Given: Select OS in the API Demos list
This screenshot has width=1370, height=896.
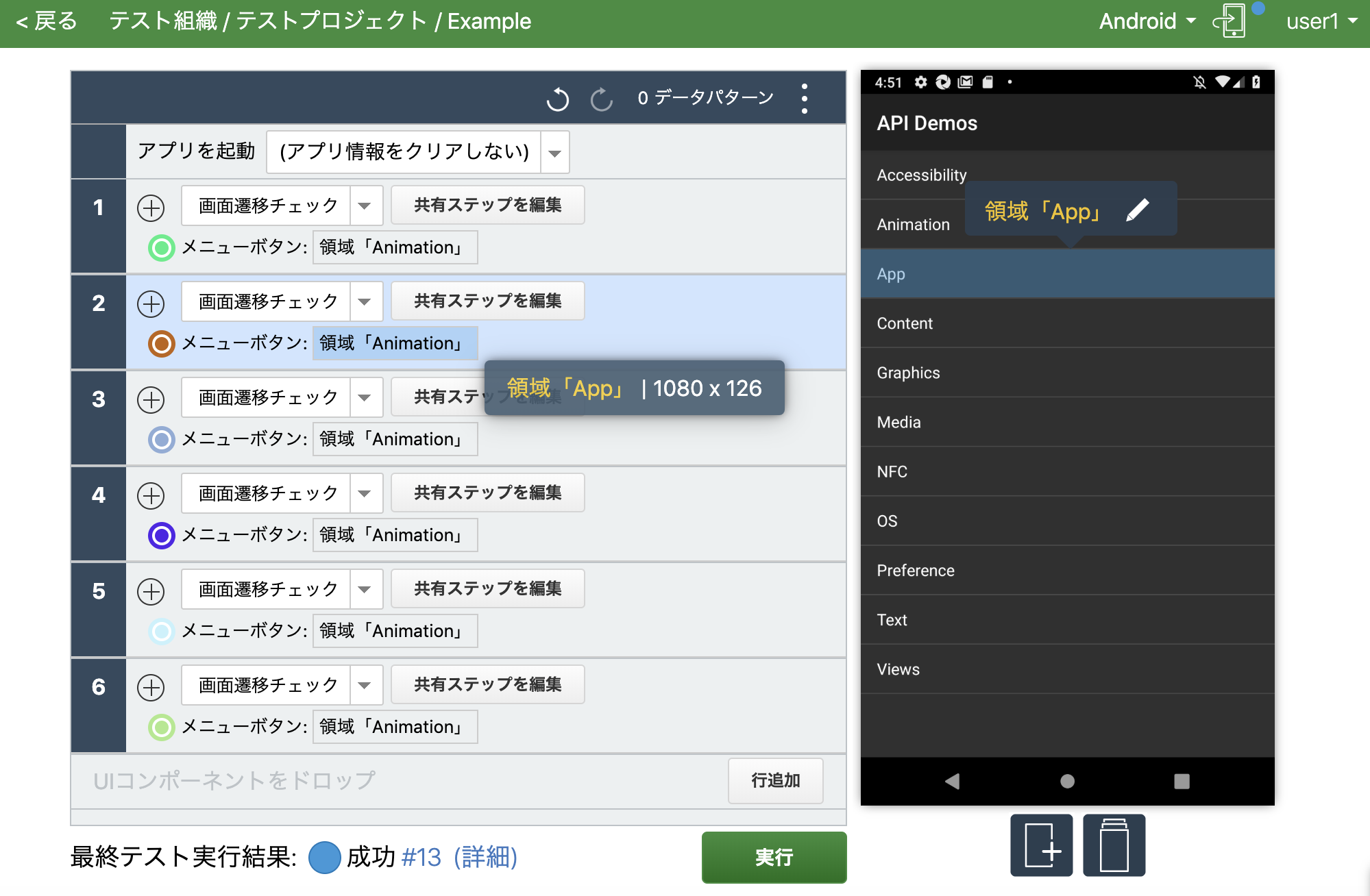Looking at the screenshot, I should coord(1067,521).
